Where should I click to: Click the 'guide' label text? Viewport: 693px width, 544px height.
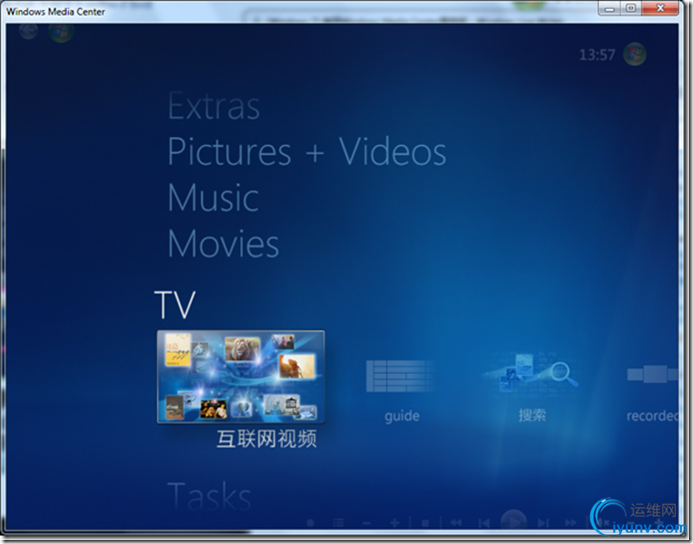click(x=402, y=416)
